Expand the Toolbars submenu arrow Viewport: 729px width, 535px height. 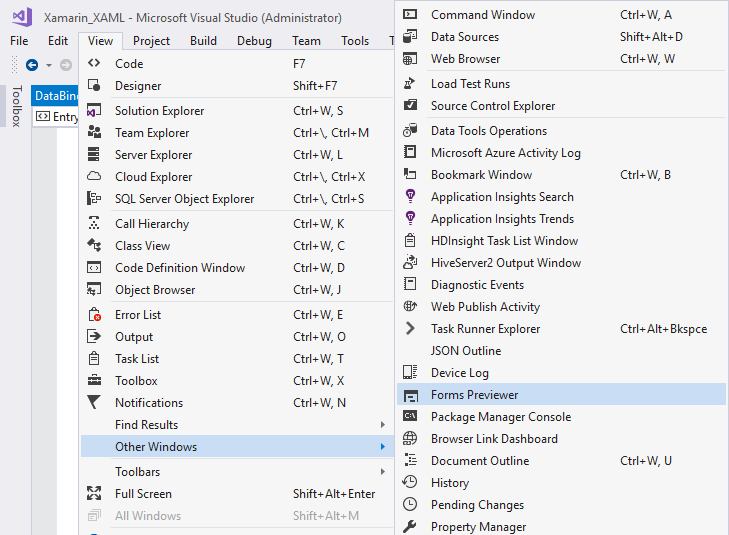coord(382,472)
